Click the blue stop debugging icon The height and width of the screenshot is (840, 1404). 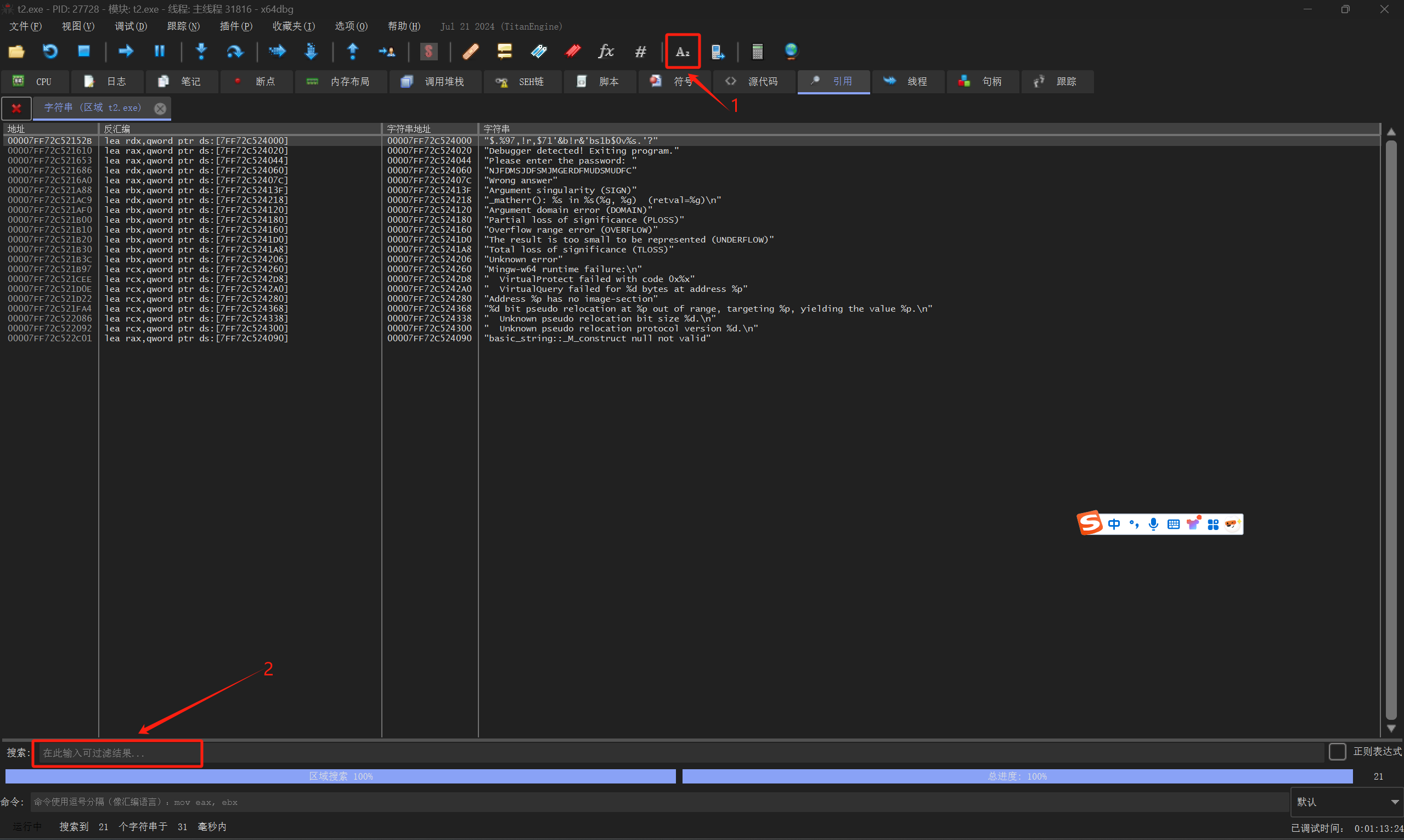point(84,52)
